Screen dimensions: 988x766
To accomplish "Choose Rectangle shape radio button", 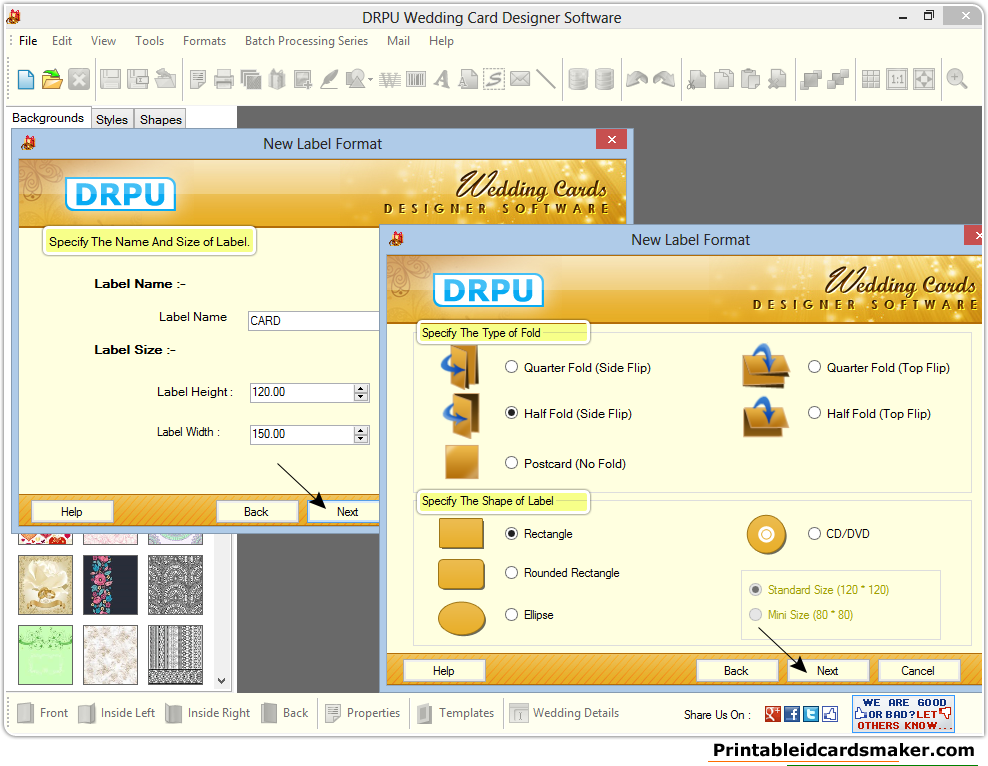I will [511, 534].
